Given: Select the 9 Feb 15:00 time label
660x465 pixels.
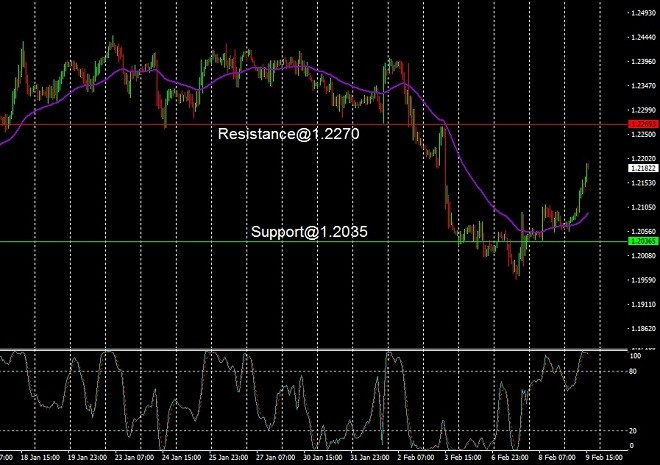Looking at the screenshot, I should click(604, 458).
